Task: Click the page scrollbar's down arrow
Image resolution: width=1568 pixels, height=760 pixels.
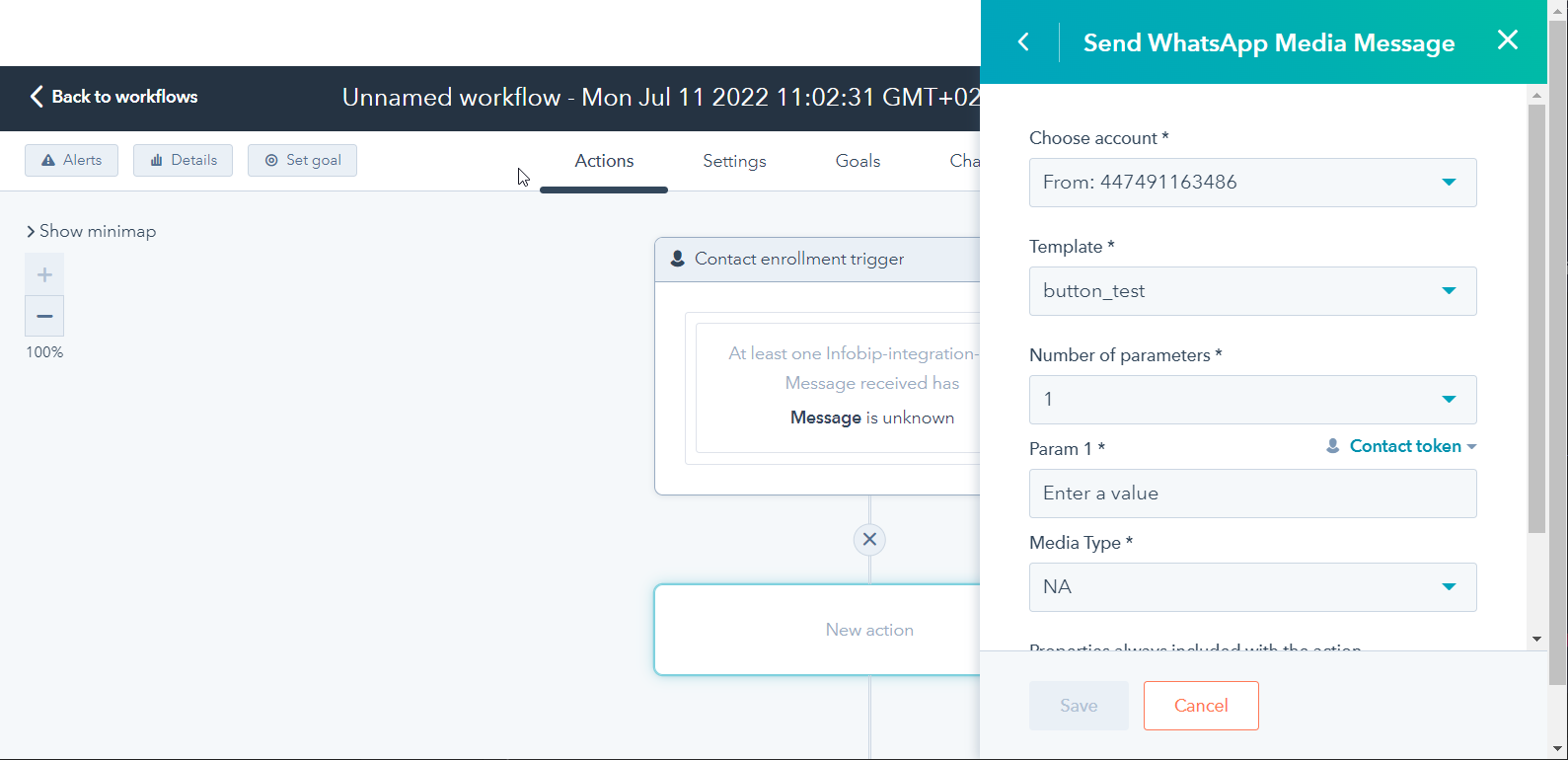Action: tap(1558, 749)
